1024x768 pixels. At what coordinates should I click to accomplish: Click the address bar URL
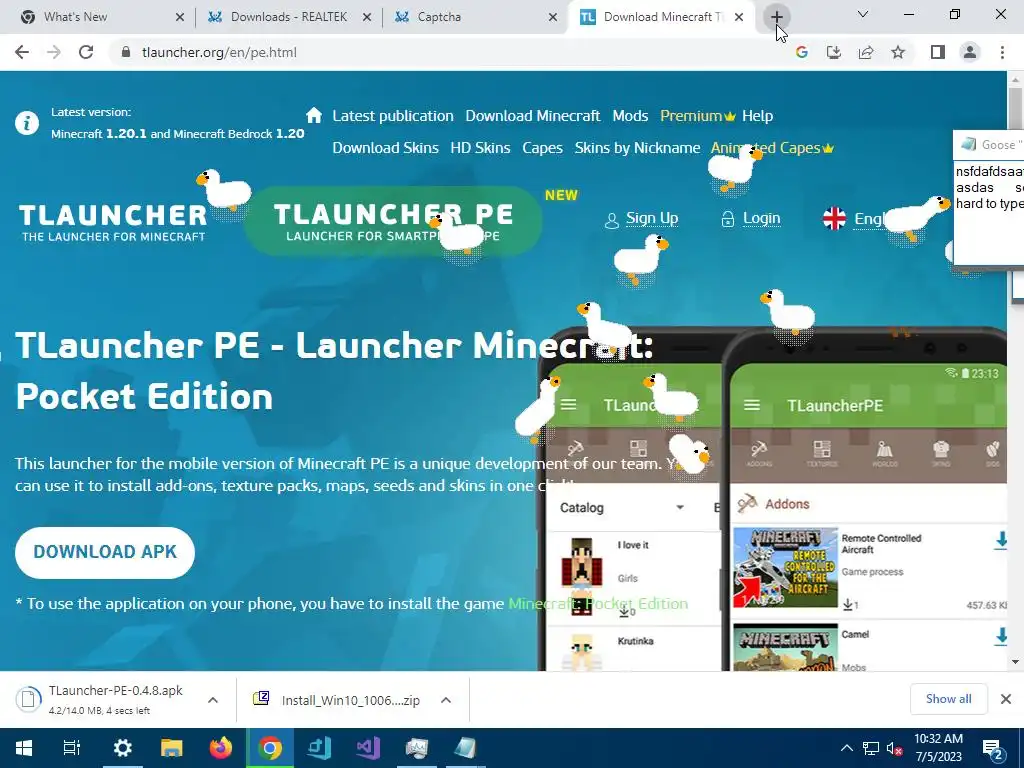pyautogui.click(x=219, y=52)
